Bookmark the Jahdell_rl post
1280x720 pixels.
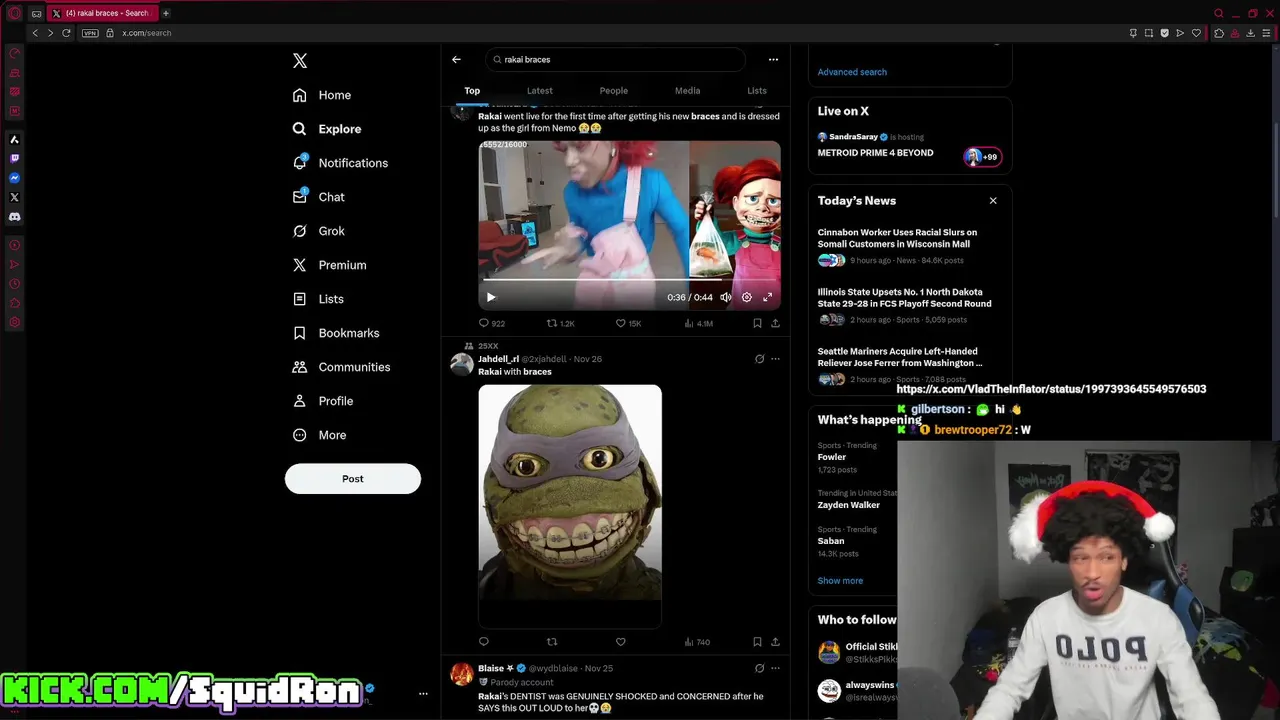(x=757, y=641)
